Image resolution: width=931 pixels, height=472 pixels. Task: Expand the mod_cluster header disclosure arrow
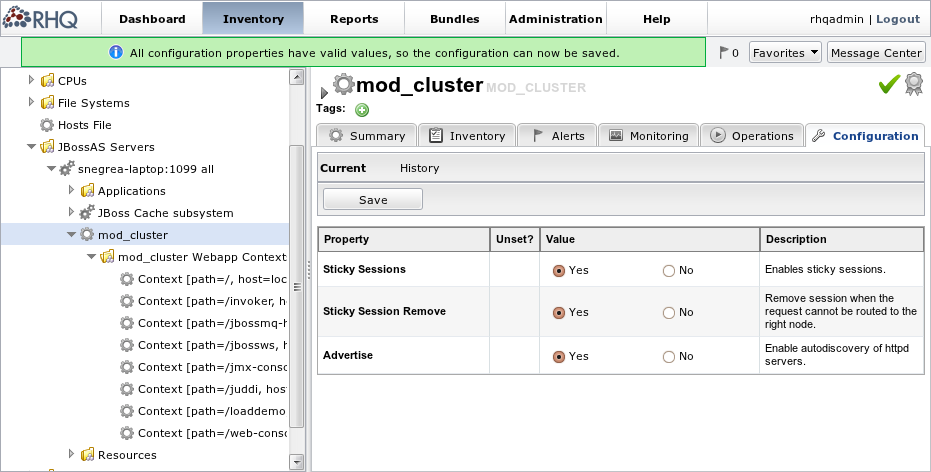[x=324, y=93]
